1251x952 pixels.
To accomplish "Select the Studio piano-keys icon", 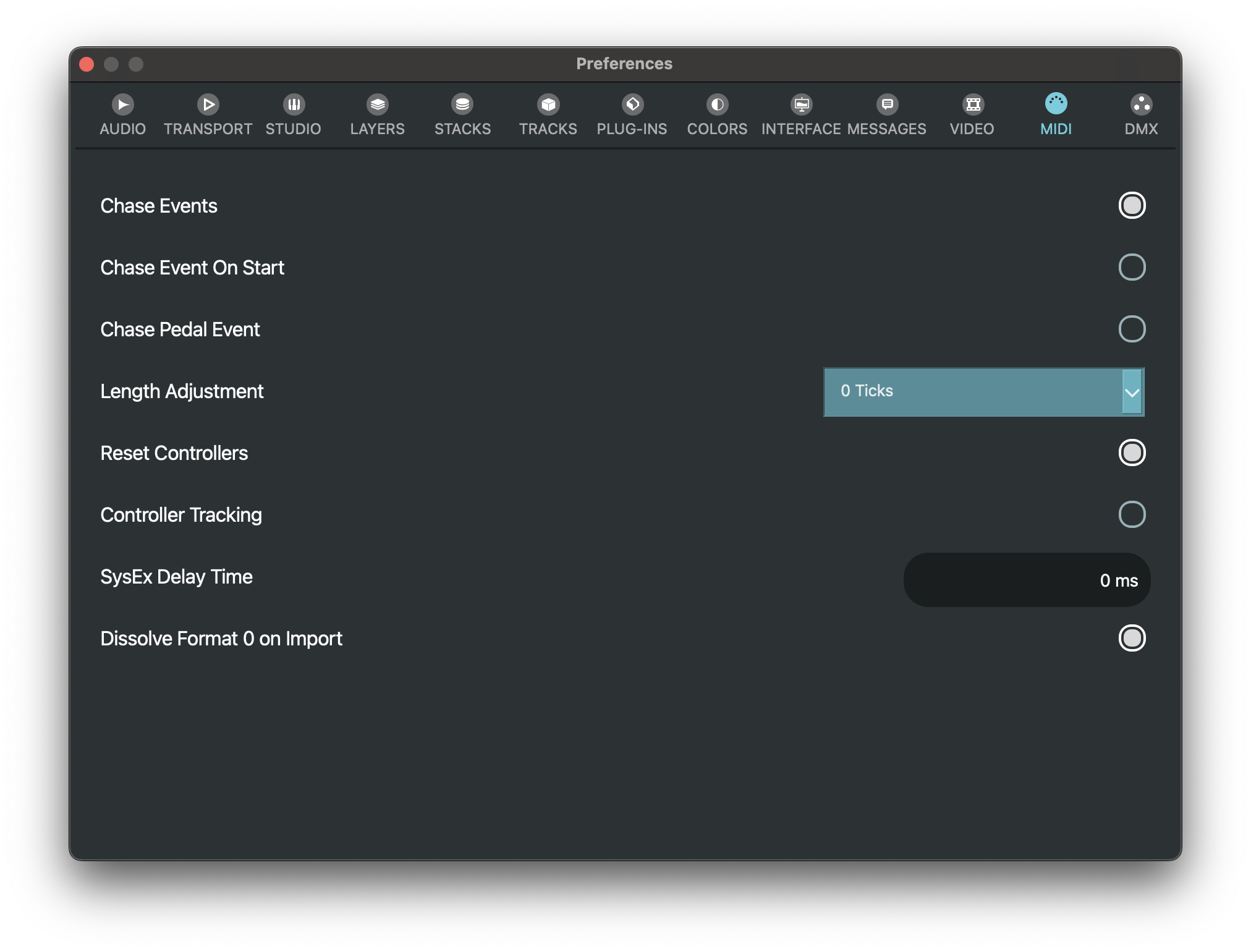I will click(294, 104).
